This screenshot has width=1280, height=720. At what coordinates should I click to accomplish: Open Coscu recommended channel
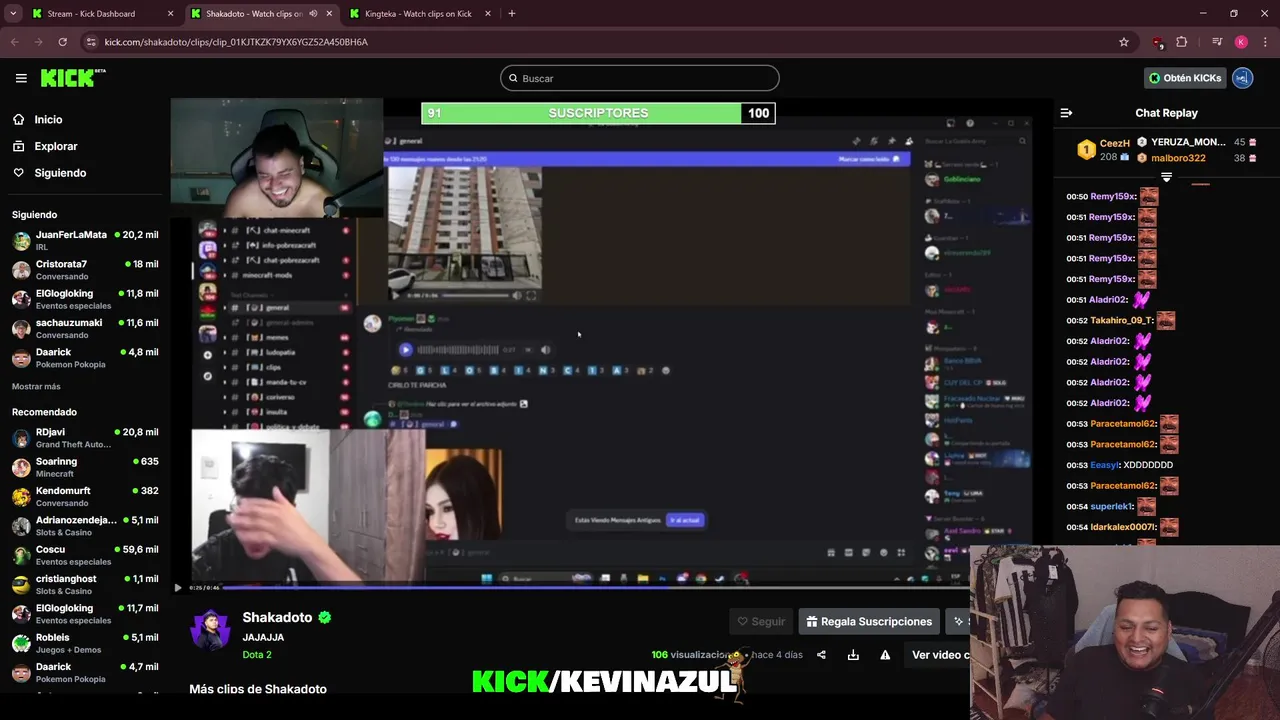(x=85, y=555)
